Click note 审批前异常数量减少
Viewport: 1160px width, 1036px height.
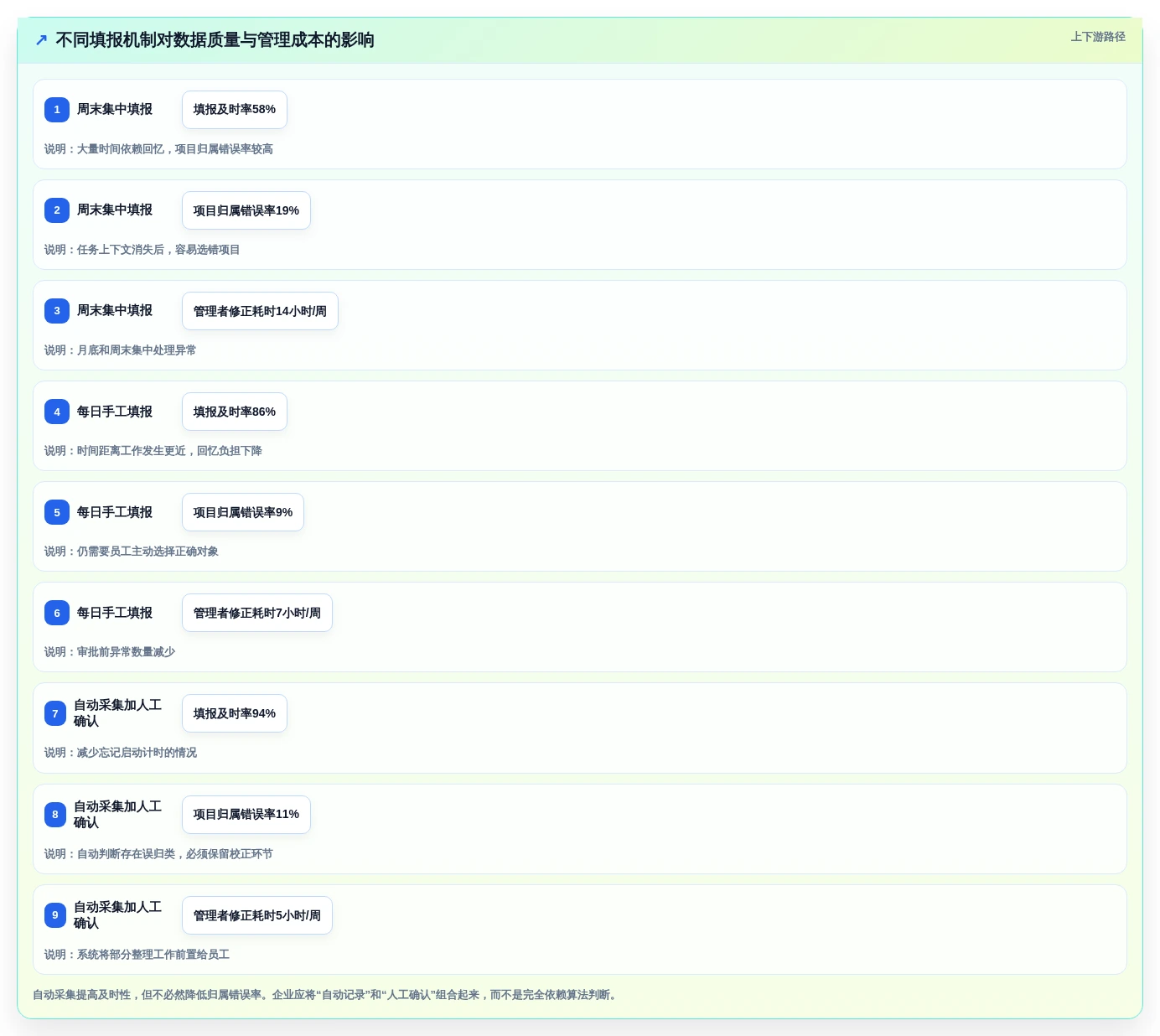[126, 652]
